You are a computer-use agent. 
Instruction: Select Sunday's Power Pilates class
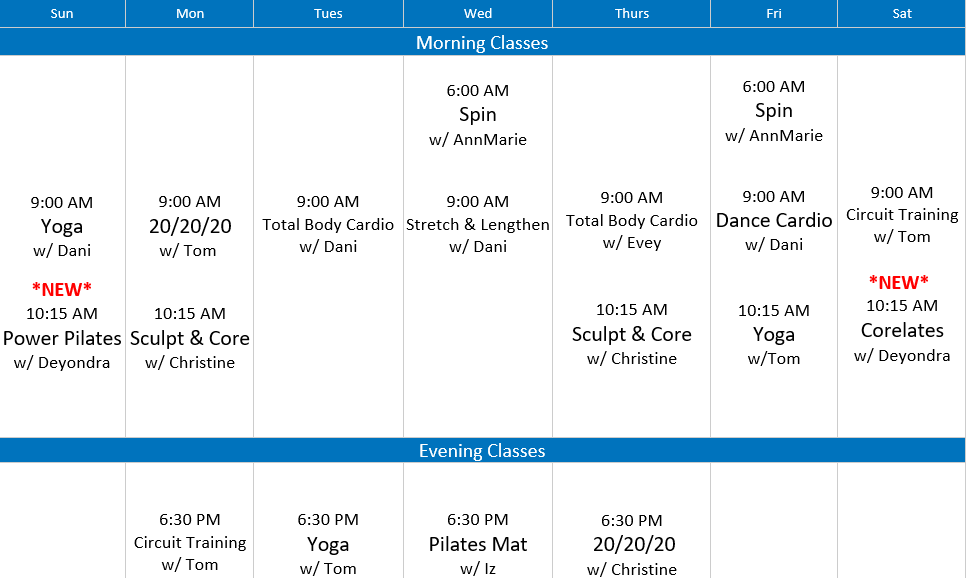pos(62,338)
